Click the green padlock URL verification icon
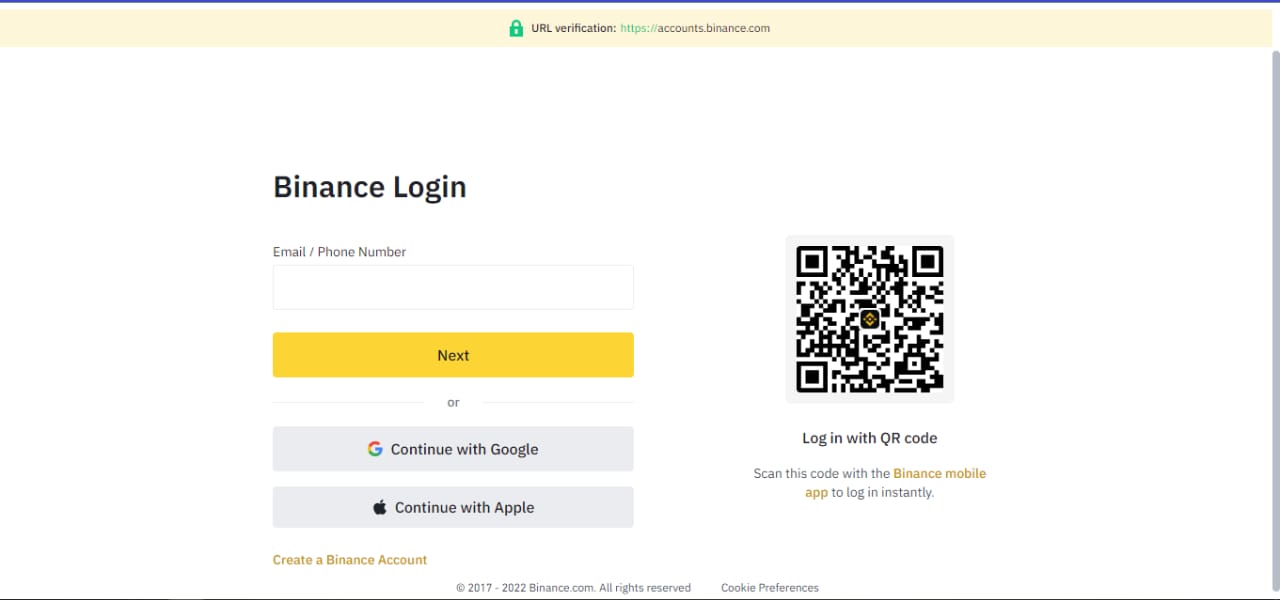Screen dimensions: 1280x600 coord(516,28)
